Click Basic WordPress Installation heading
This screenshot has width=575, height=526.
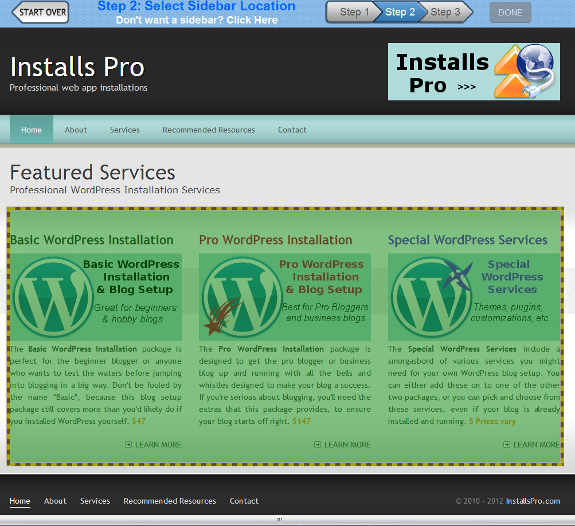click(x=92, y=240)
